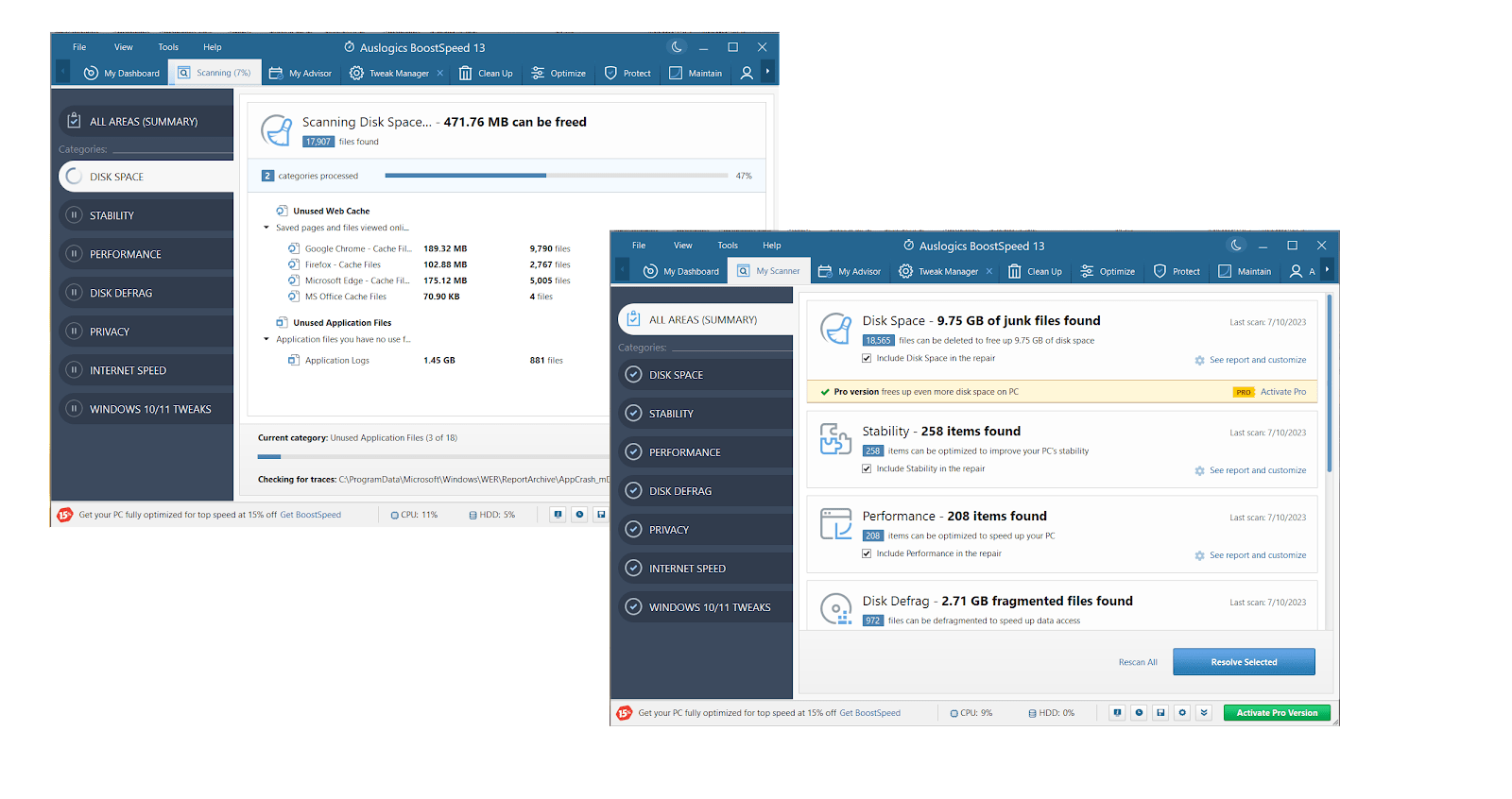Viewport: 1512px width, 799px height.
Task: Click the save icon in front window status bar
Action: (1160, 713)
